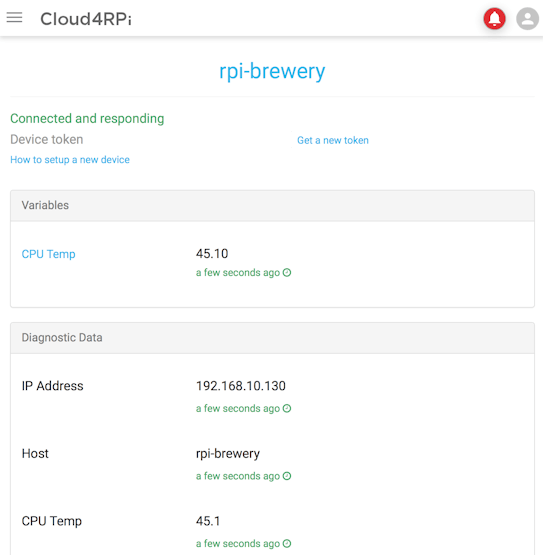Select the 192.168.10.130 IP address value

241,386
